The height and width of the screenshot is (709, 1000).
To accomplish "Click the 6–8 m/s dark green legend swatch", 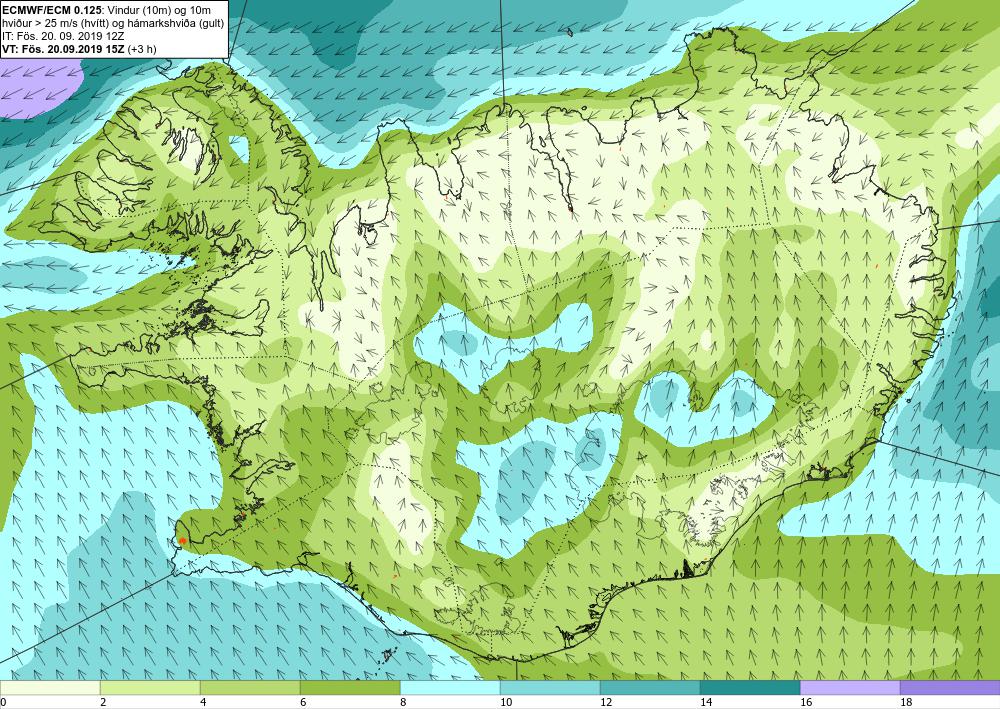I will click(x=350, y=688).
